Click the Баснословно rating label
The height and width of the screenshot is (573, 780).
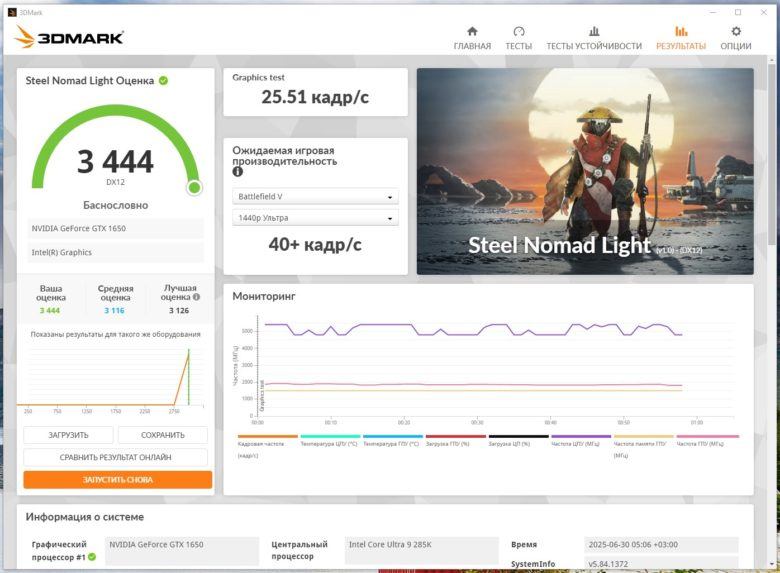coord(115,205)
